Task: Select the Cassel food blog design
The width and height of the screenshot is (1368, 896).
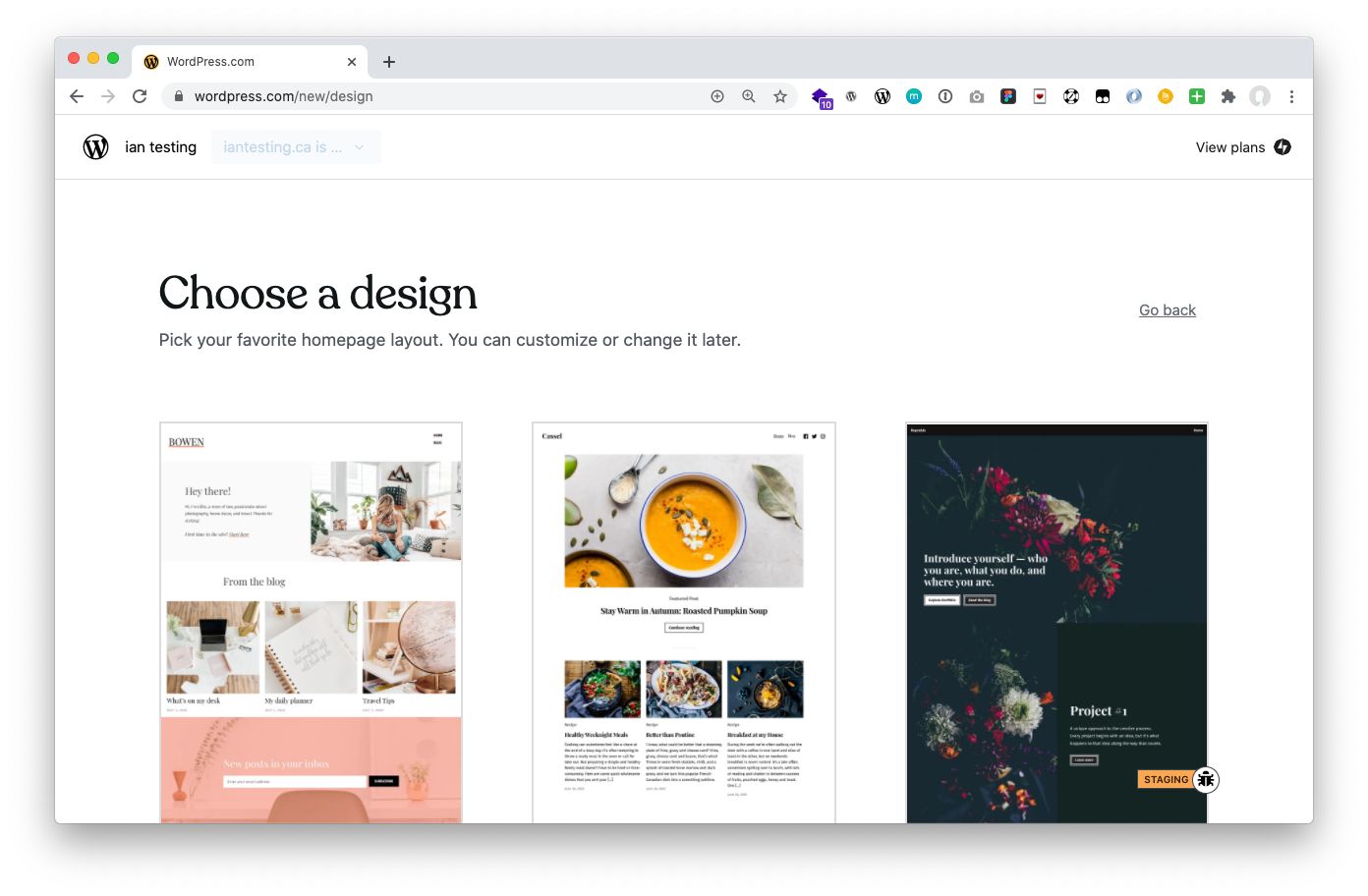Action: coord(684,623)
